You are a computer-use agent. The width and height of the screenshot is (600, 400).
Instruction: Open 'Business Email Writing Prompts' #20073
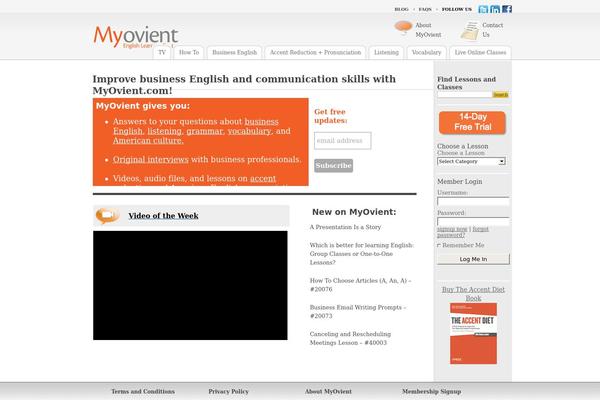click(358, 312)
